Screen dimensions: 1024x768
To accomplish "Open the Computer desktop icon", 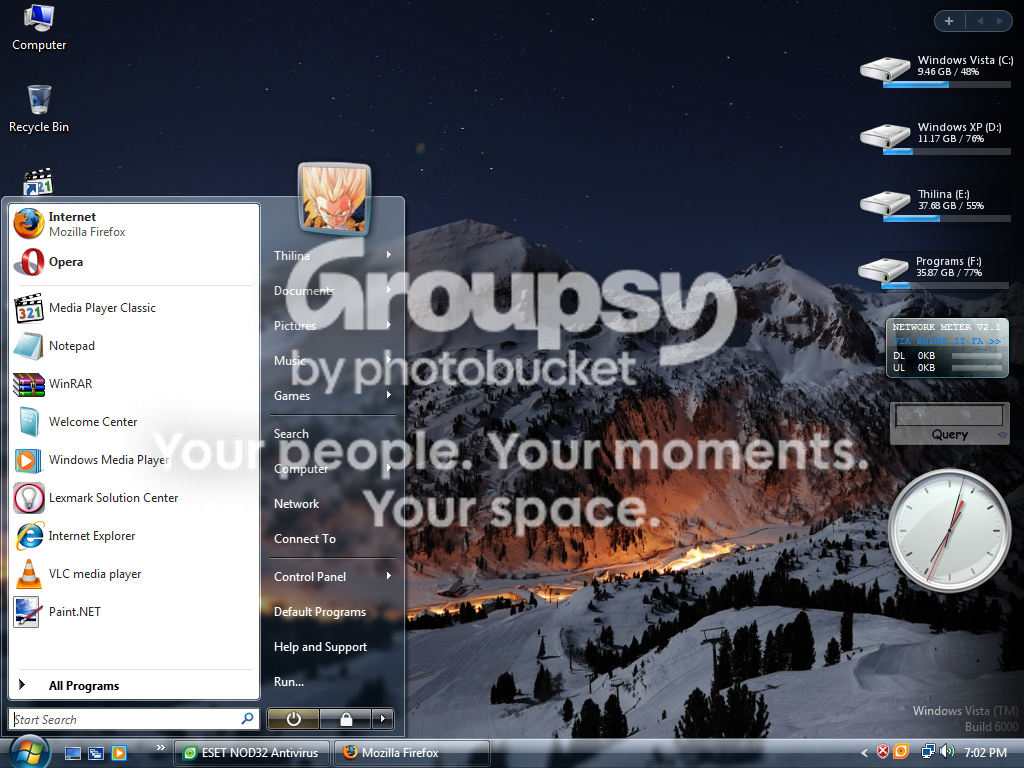I will coord(39,27).
